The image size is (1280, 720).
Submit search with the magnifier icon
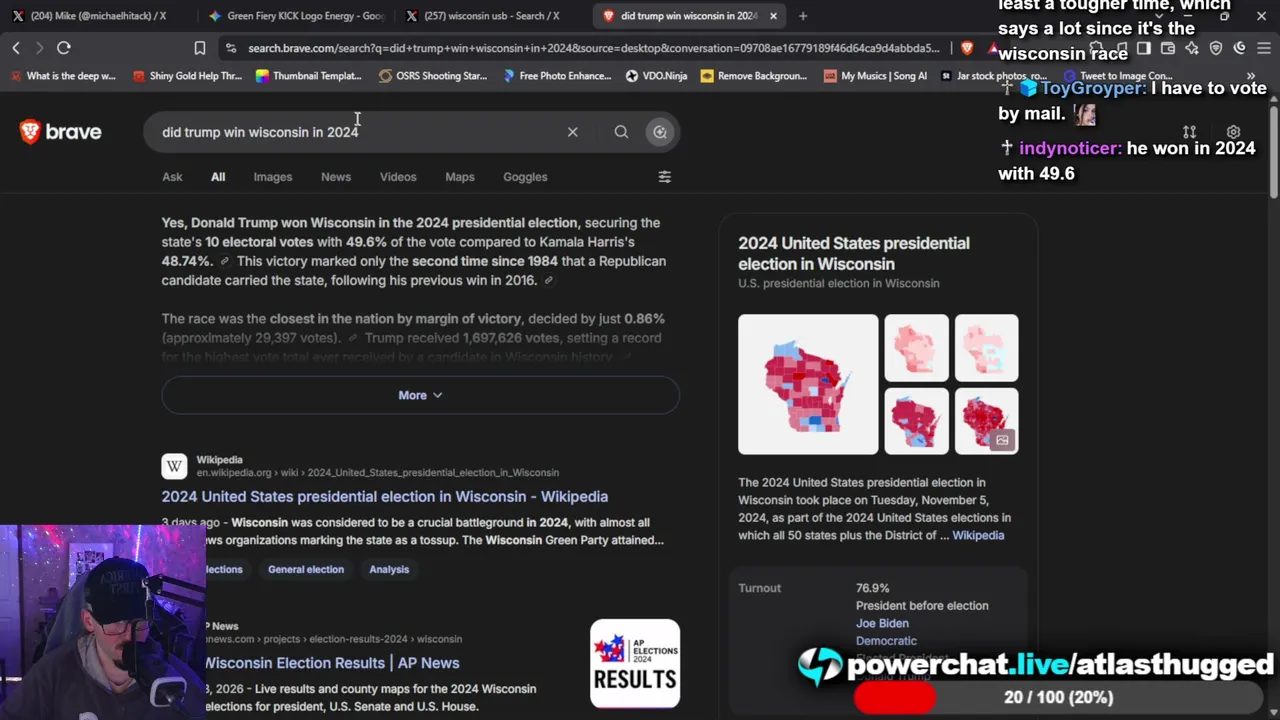tap(621, 132)
